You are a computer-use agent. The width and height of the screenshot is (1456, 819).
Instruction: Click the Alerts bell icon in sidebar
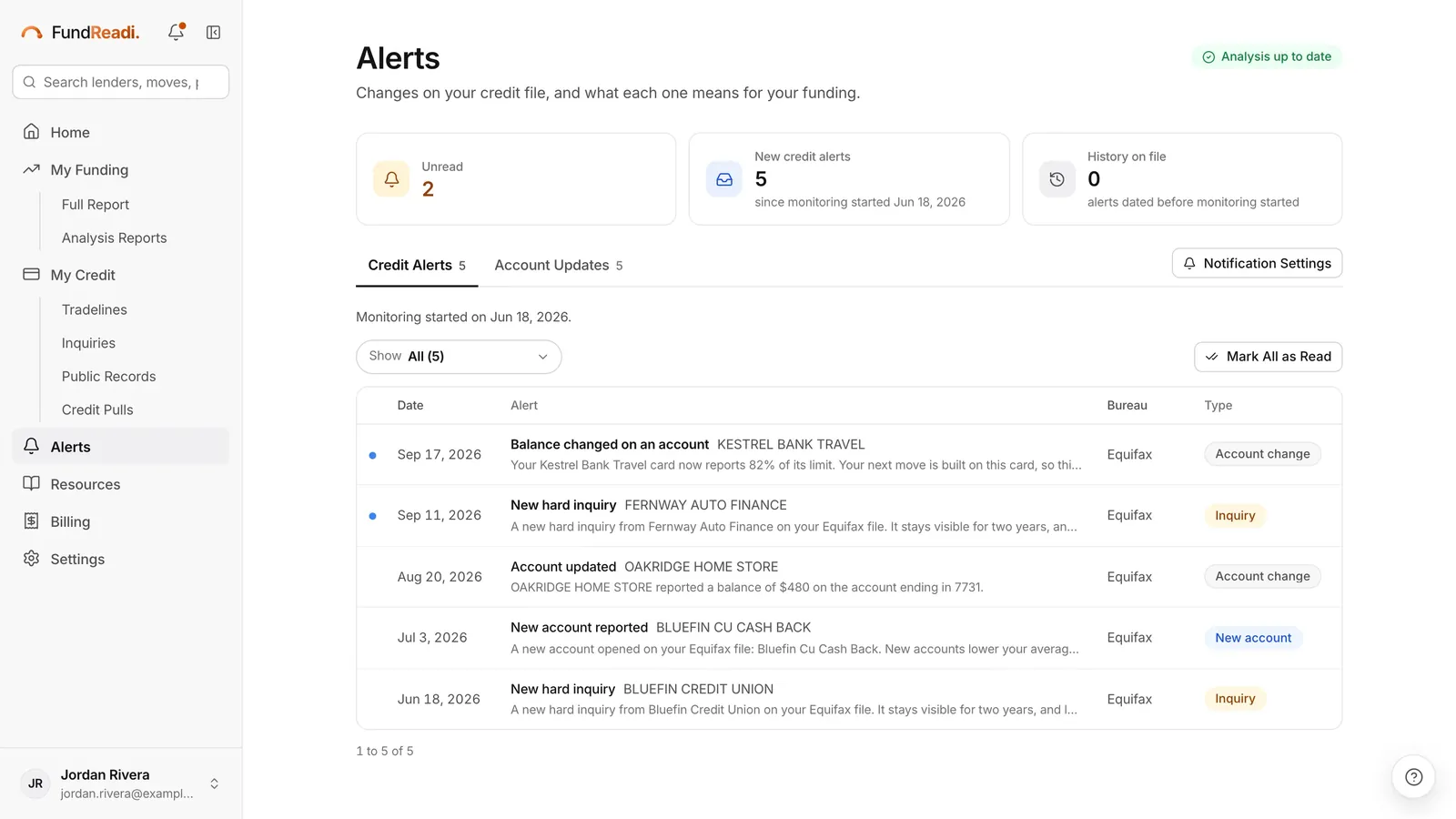[32, 446]
